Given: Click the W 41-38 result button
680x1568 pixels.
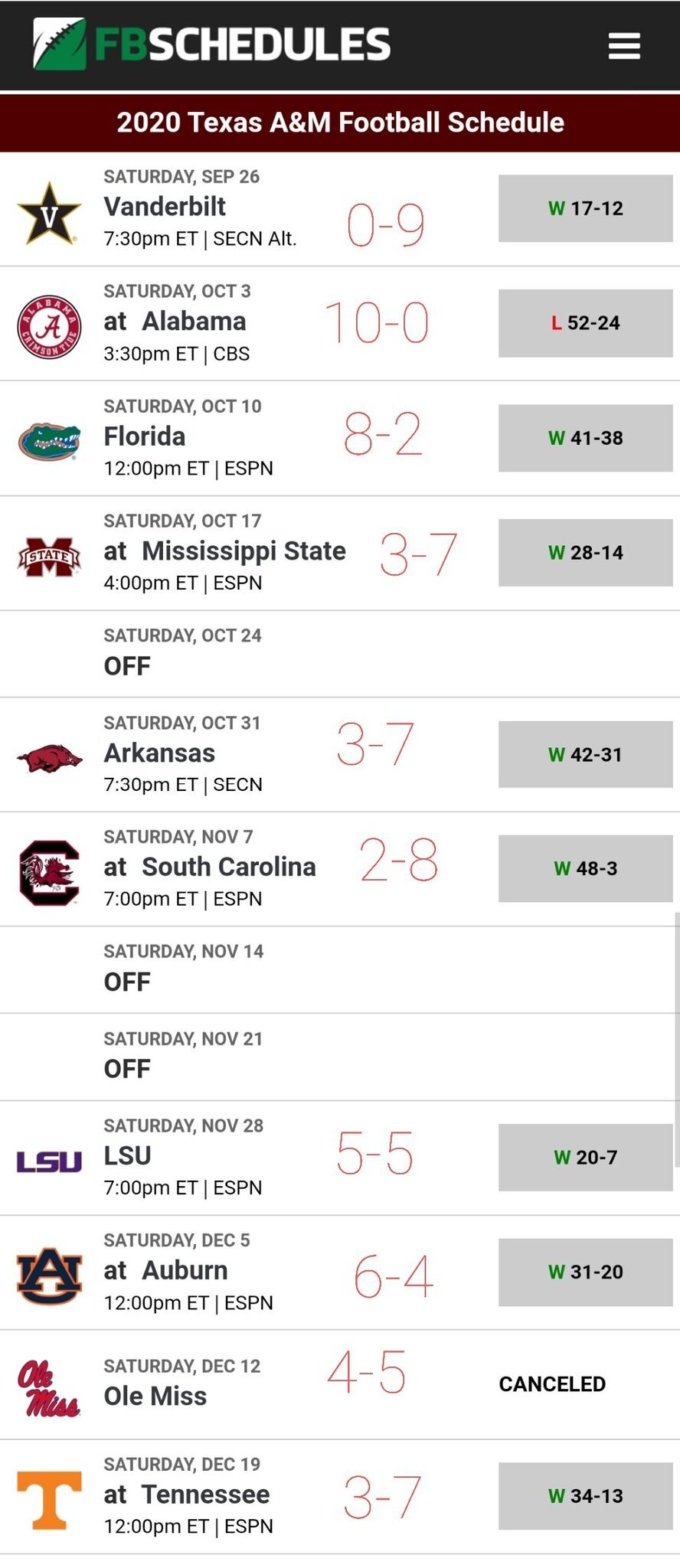Looking at the screenshot, I should click(585, 438).
